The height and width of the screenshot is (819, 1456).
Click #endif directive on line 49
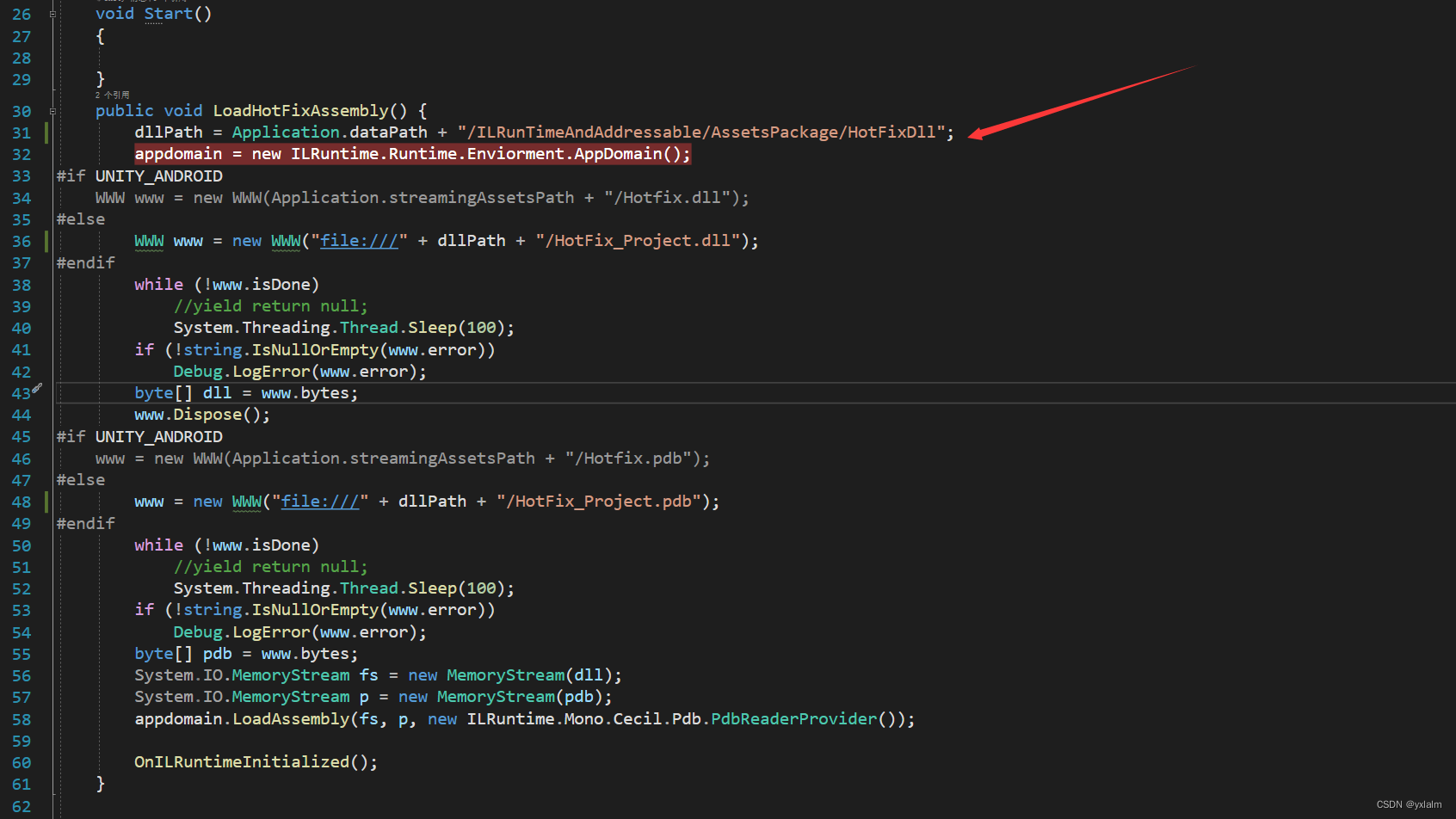pyautogui.click(x=86, y=524)
